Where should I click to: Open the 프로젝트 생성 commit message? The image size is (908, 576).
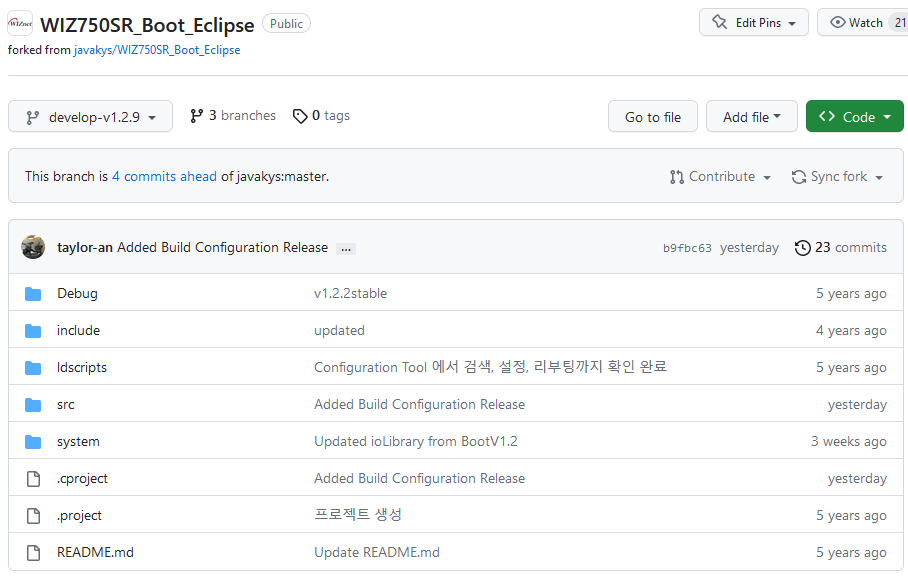click(358, 515)
